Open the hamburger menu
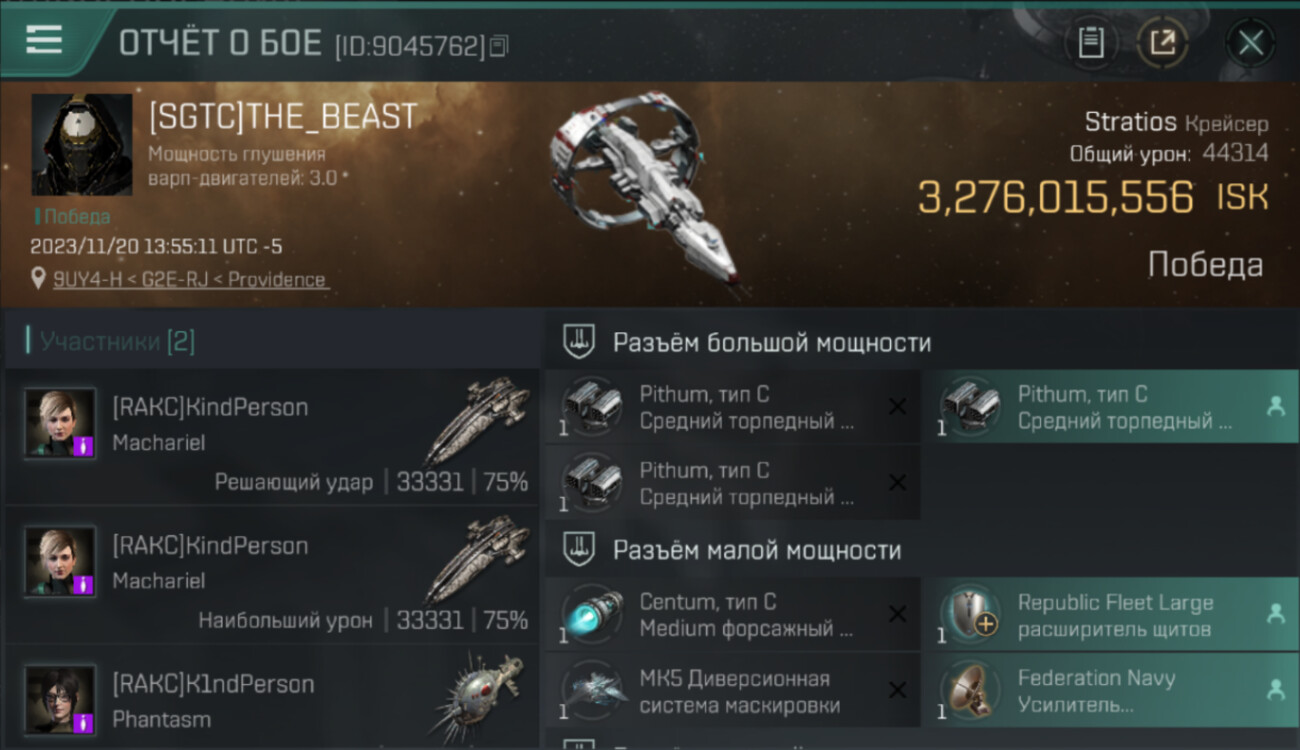 click(44, 40)
